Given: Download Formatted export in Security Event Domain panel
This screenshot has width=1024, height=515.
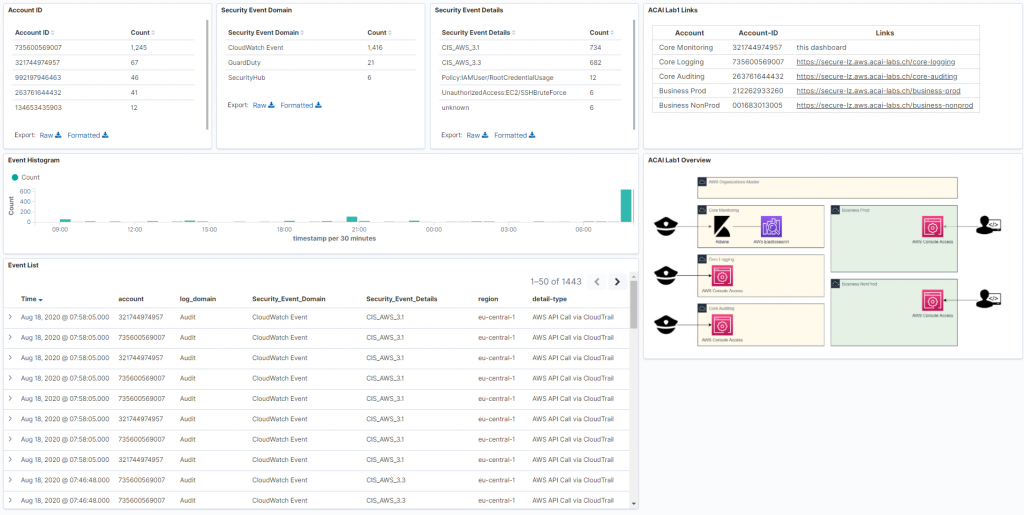Looking at the screenshot, I should tap(301, 105).
